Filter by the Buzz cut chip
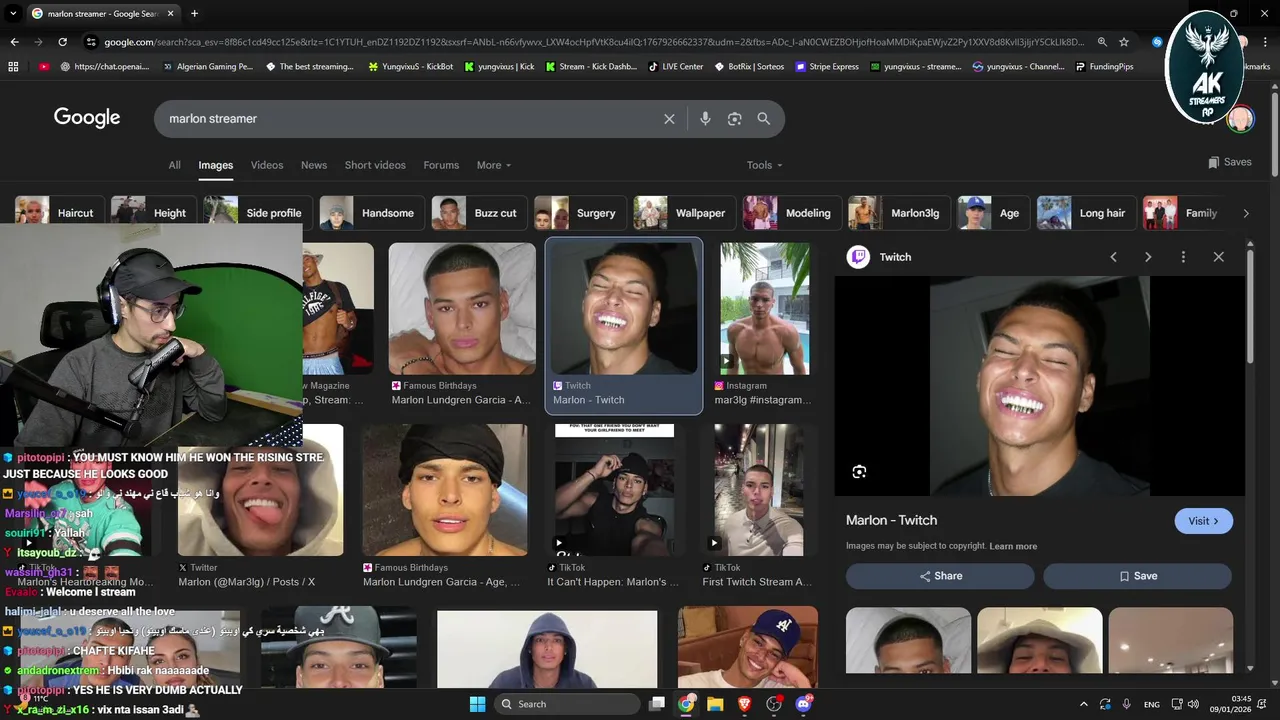Screen dimensions: 1280x720 478,213
